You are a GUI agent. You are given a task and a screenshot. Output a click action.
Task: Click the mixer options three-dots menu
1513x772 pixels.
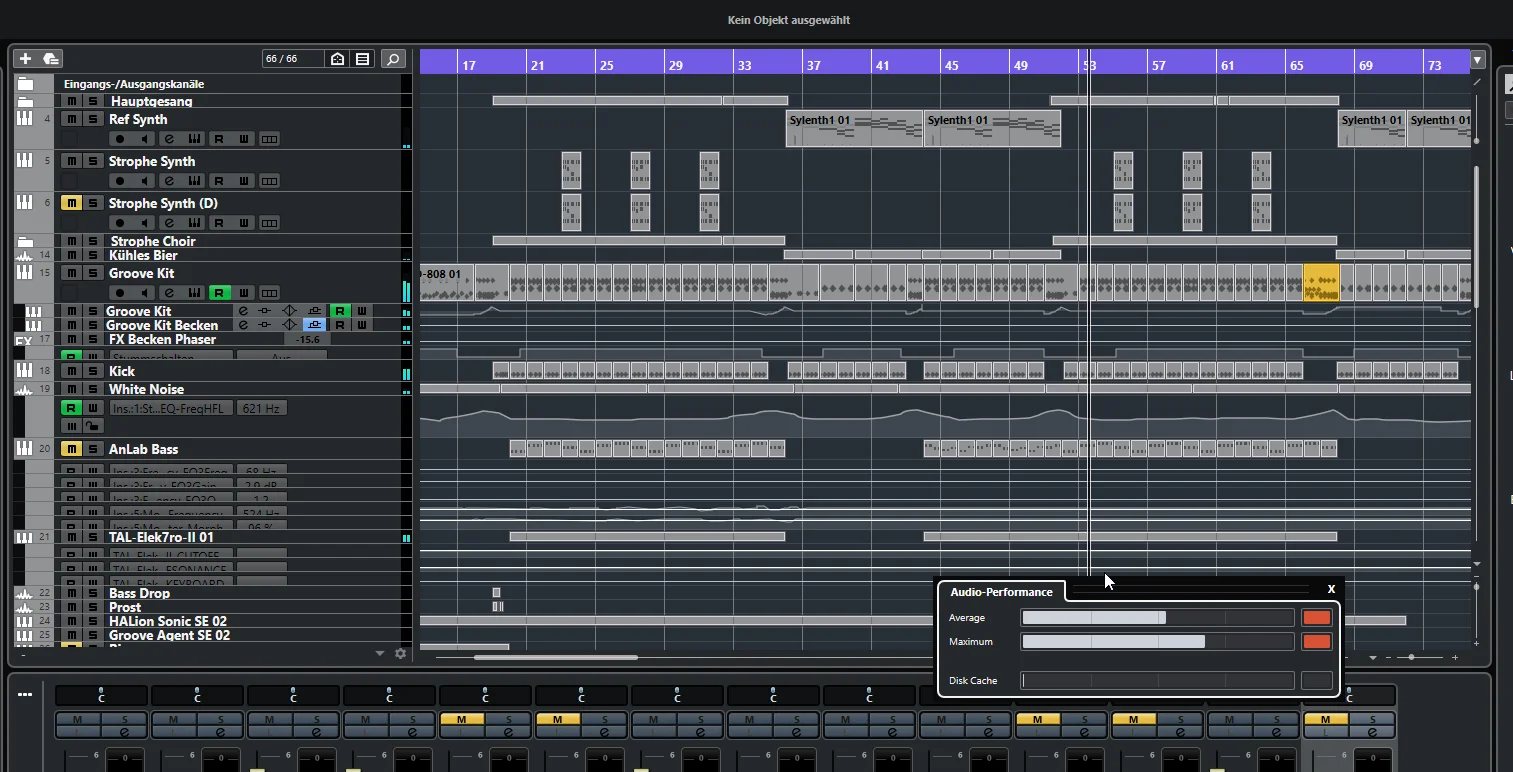coord(24,694)
